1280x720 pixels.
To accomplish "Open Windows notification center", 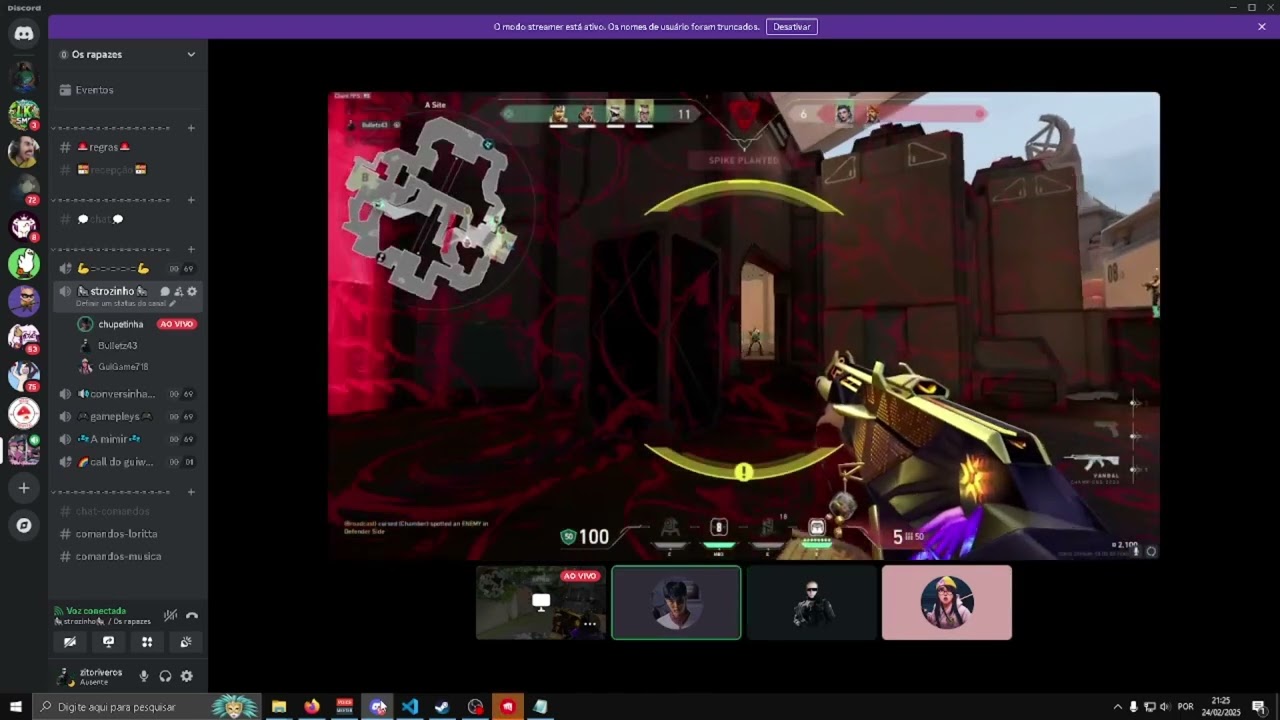I will (1258, 707).
